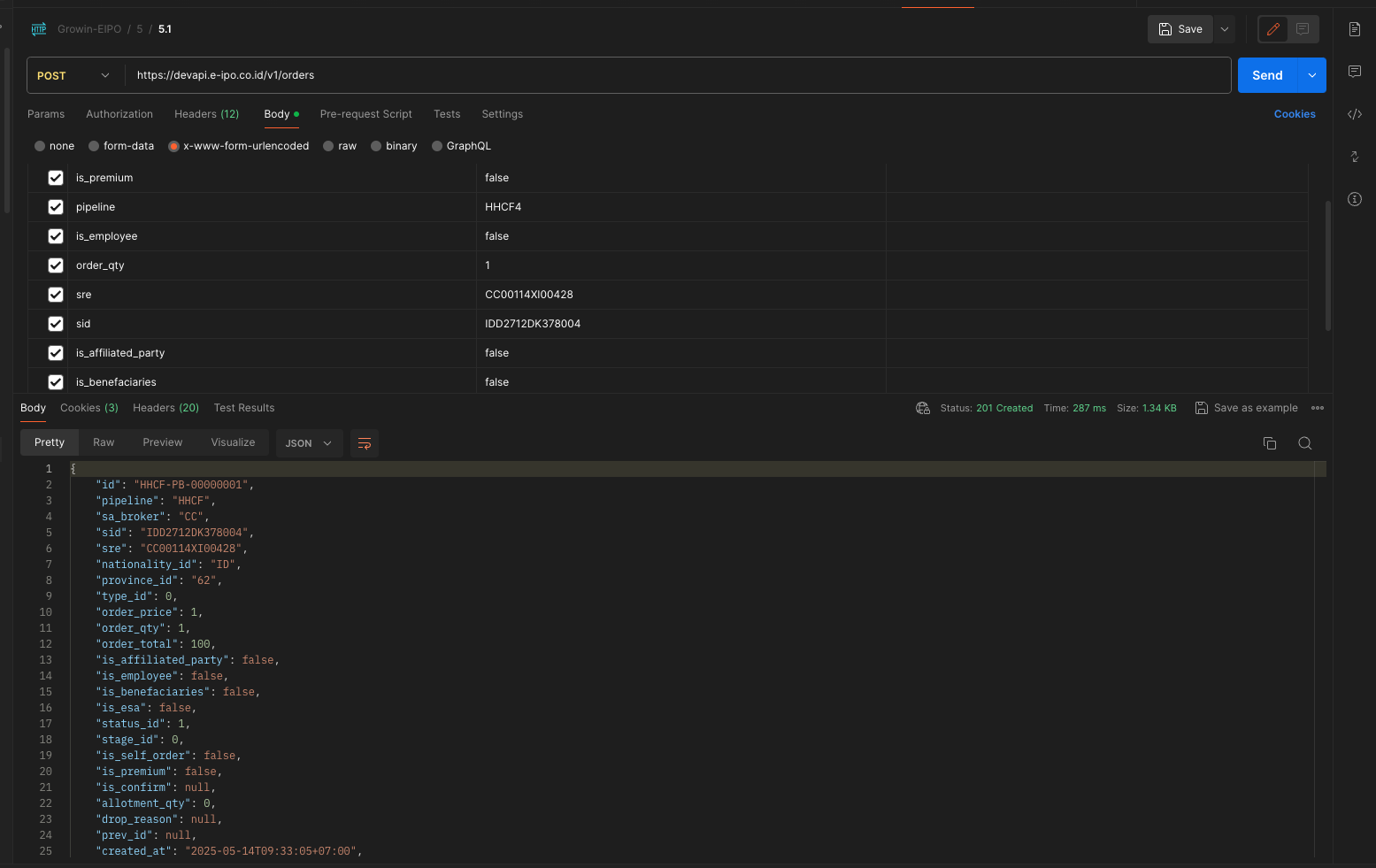This screenshot has width=1376, height=868.
Task: Click the request URL input field
Action: [x=678, y=75]
